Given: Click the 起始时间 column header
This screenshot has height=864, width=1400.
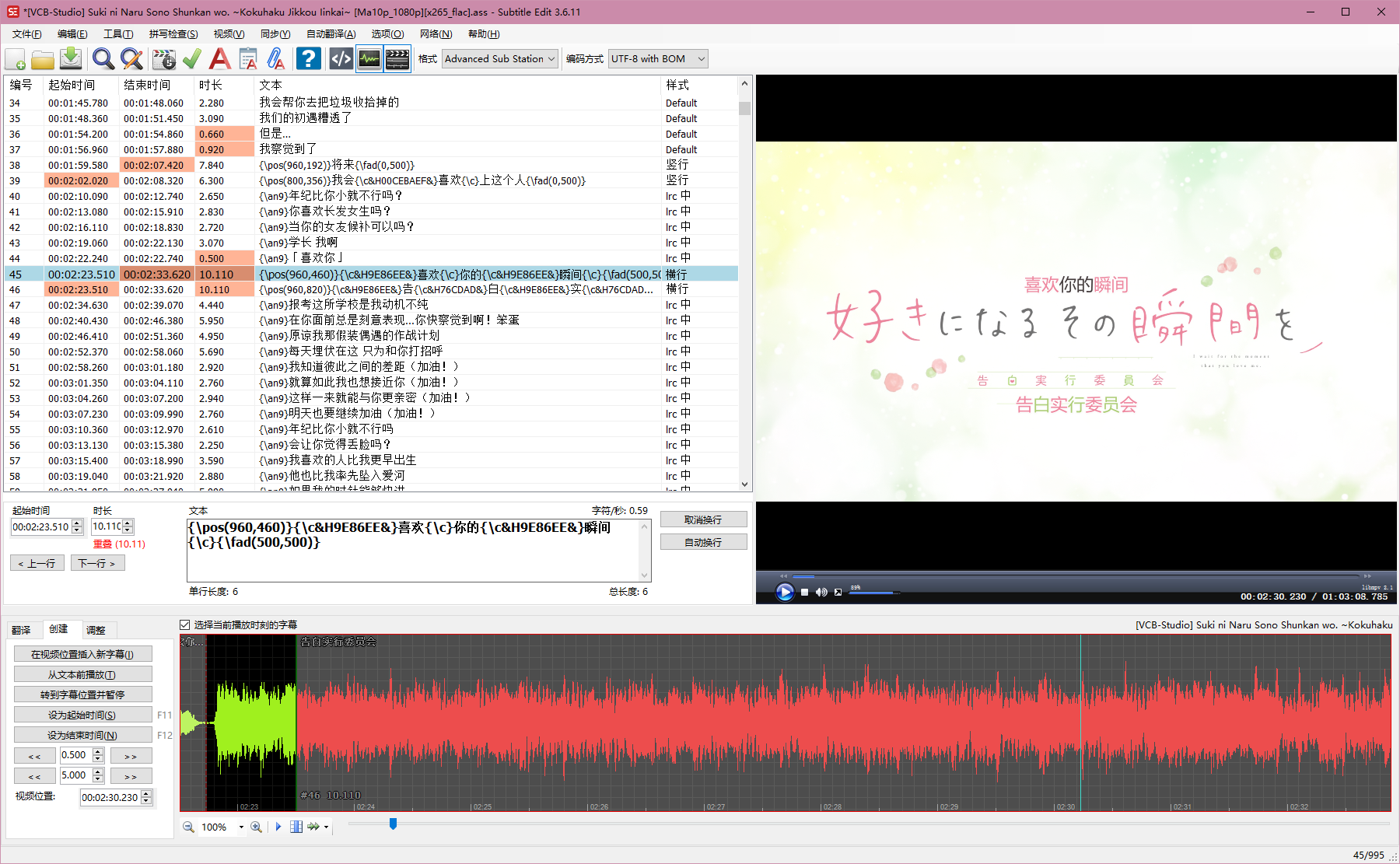Looking at the screenshot, I should (x=82, y=85).
